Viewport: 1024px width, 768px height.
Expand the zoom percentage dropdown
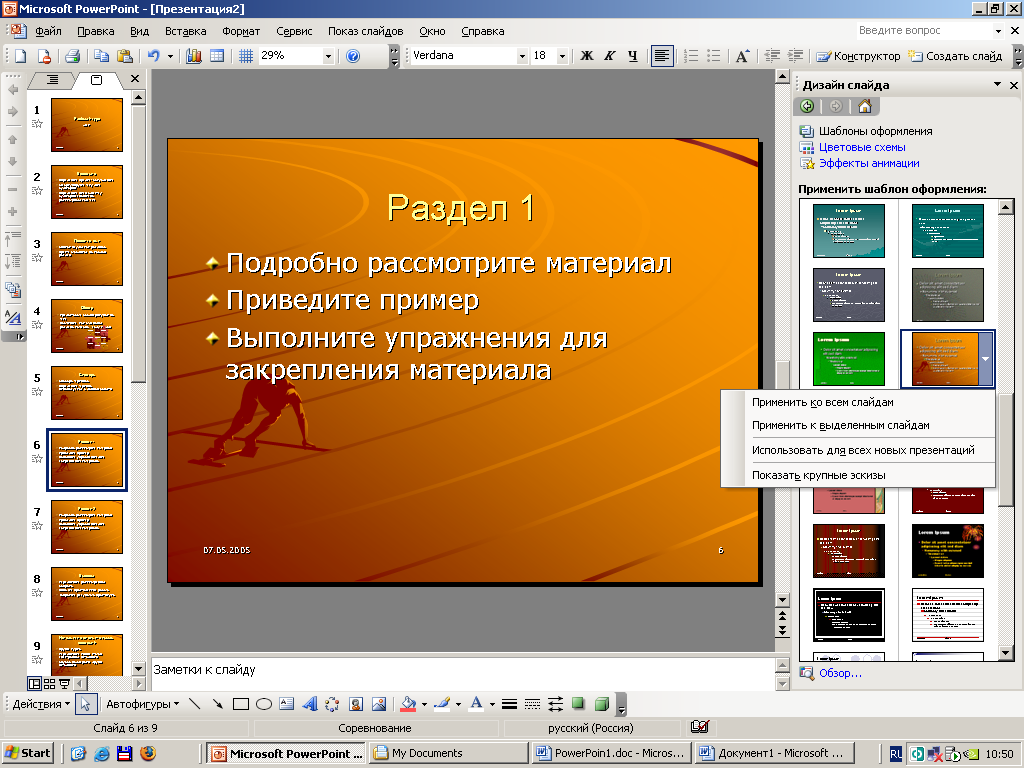328,56
